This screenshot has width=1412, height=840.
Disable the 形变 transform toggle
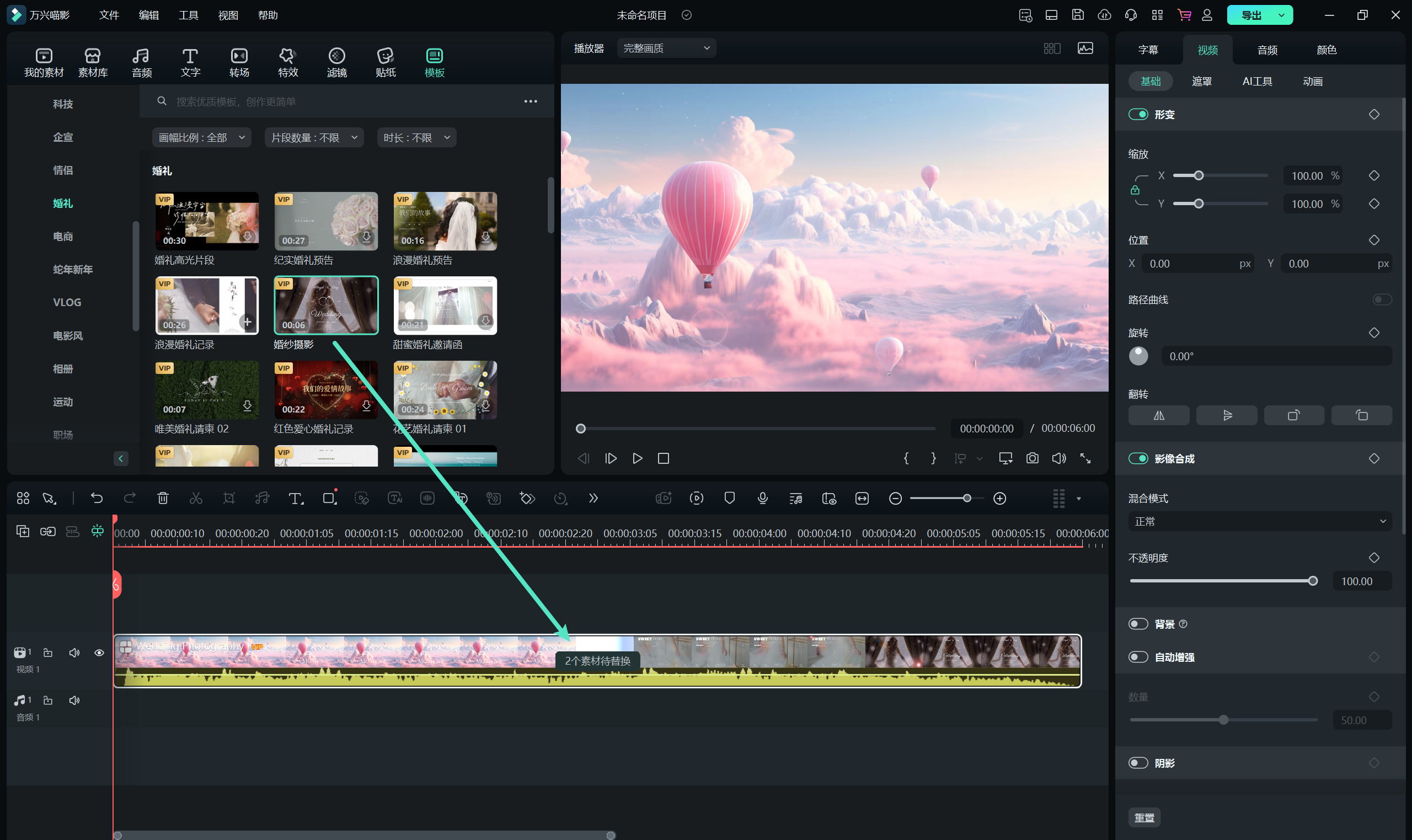click(x=1138, y=114)
